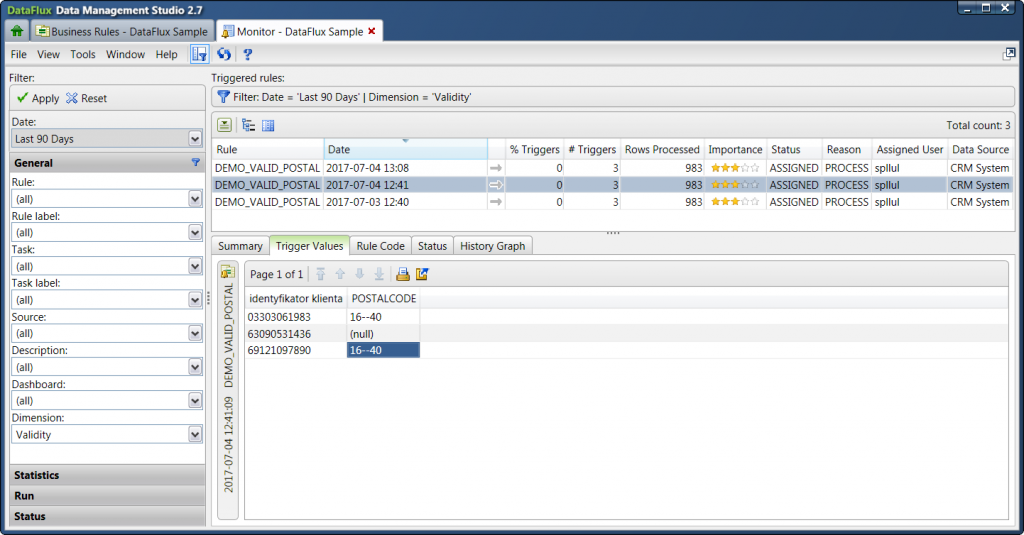The height and width of the screenshot is (535, 1024).
Task: Expand the Statistics filter section
Action: click(x=105, y=475)
